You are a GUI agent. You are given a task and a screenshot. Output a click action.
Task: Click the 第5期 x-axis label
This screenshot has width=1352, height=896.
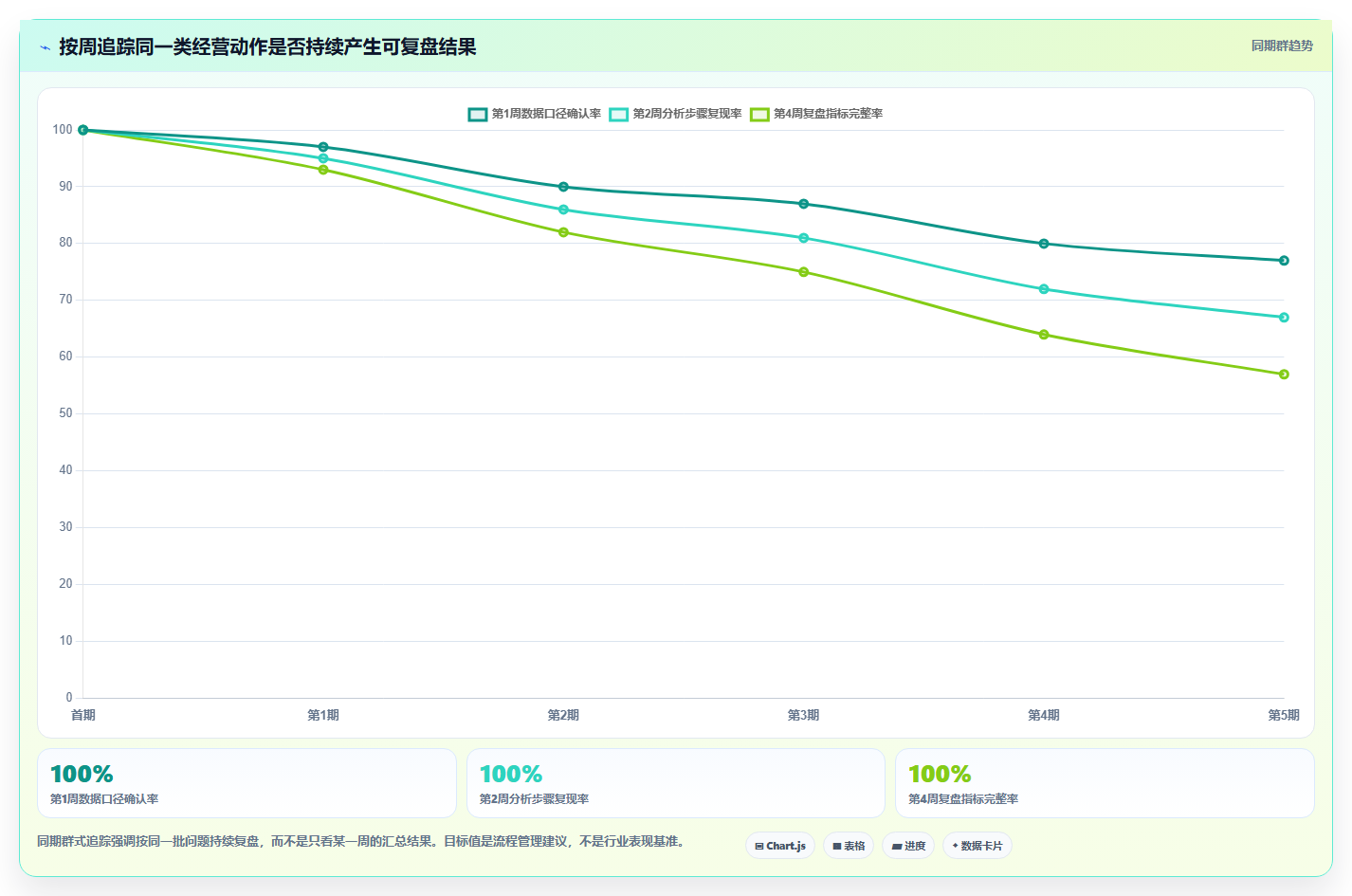tap(1284, 715)
